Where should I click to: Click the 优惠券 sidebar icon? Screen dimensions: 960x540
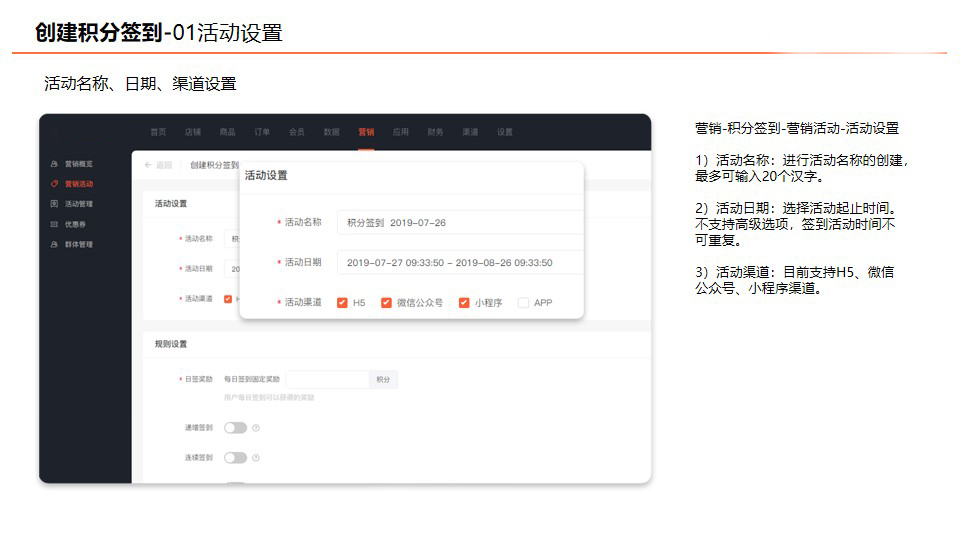[54, 224]
